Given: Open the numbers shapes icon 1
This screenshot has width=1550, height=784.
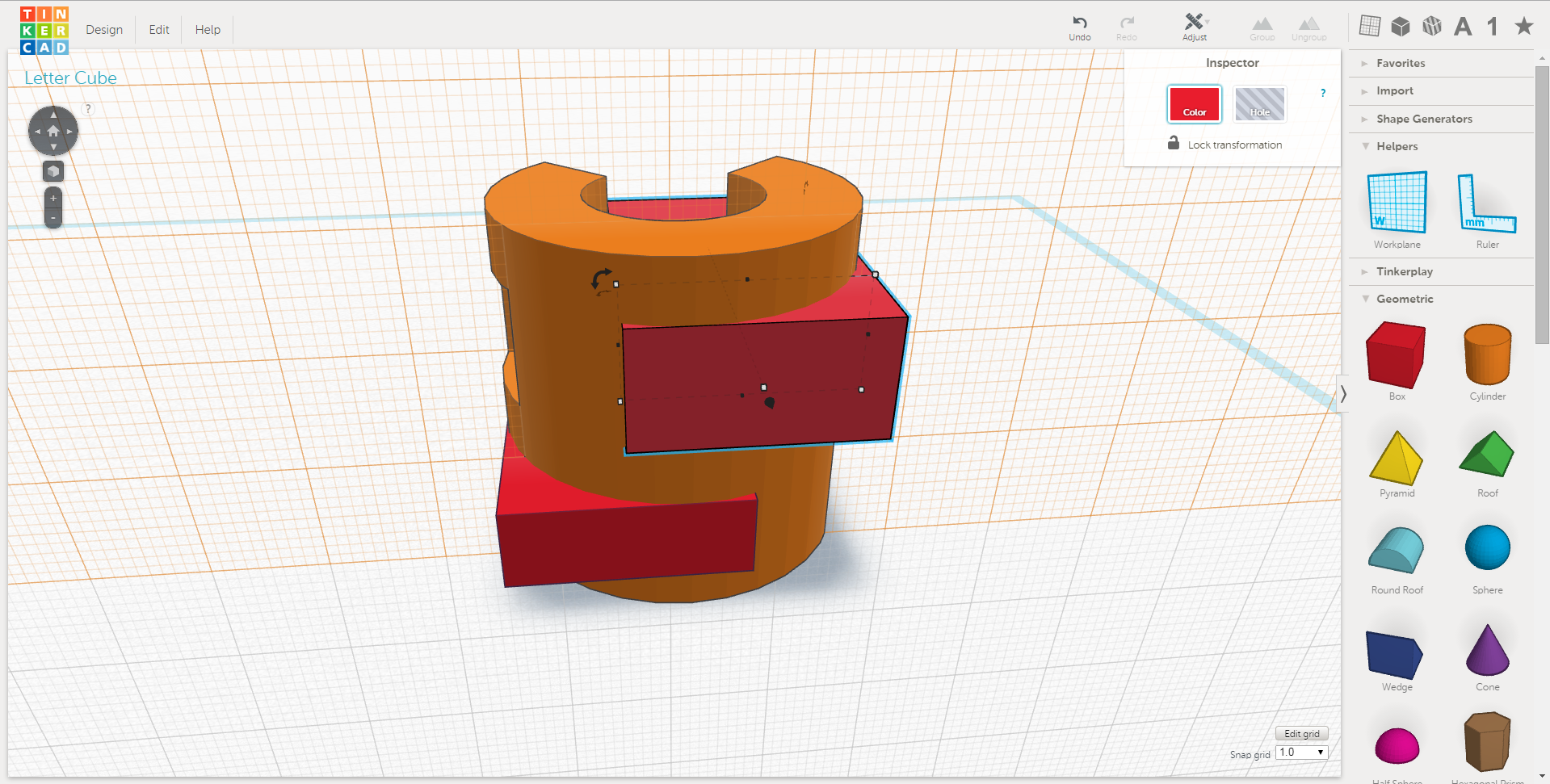Looking at the screenshot, I should click(1493, 27).
